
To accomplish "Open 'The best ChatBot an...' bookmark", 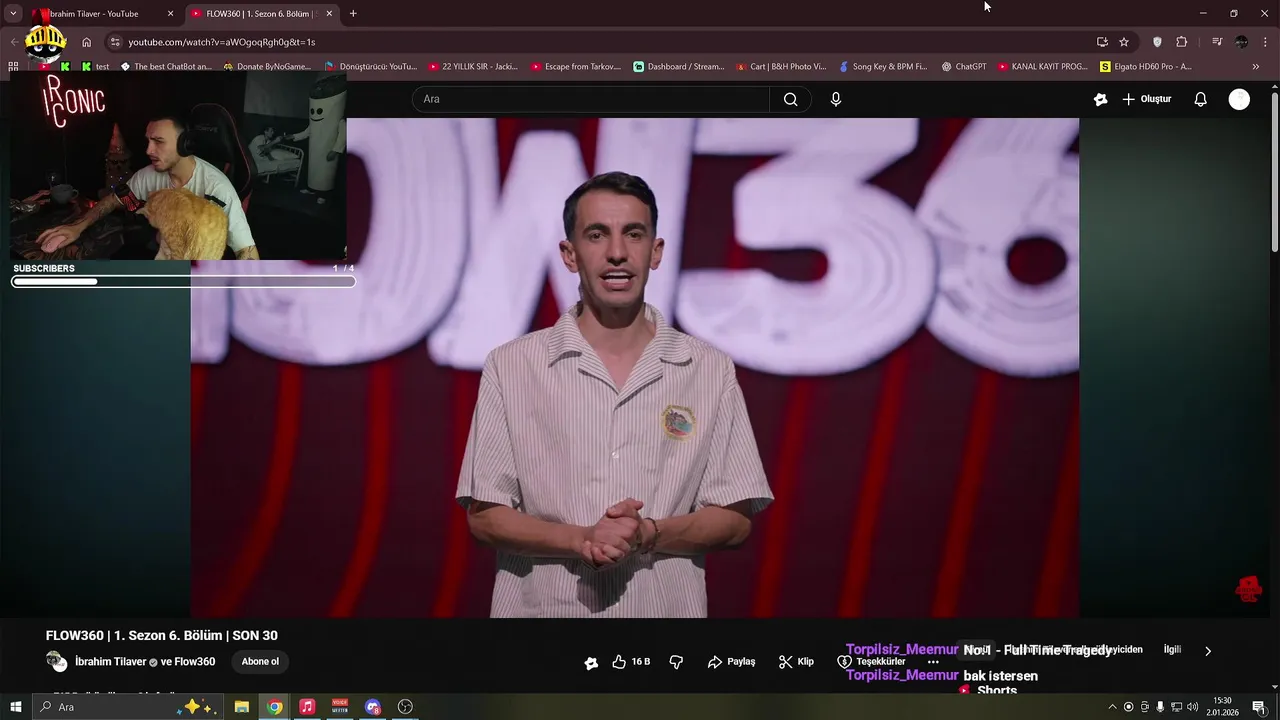I will [166, 67].
